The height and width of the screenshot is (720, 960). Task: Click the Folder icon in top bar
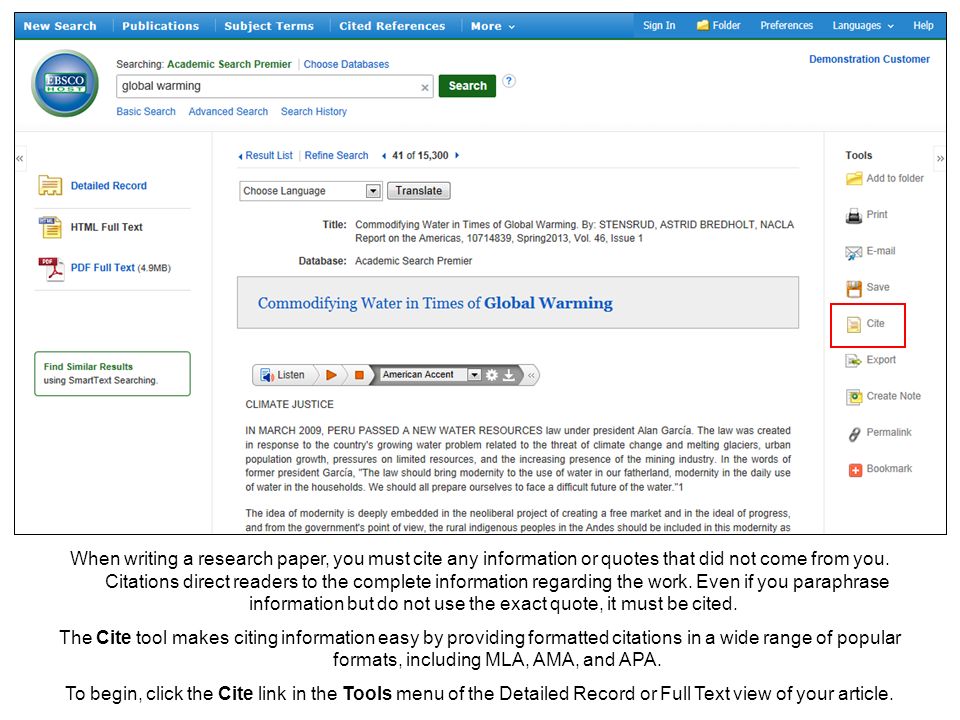pos(703,25)
